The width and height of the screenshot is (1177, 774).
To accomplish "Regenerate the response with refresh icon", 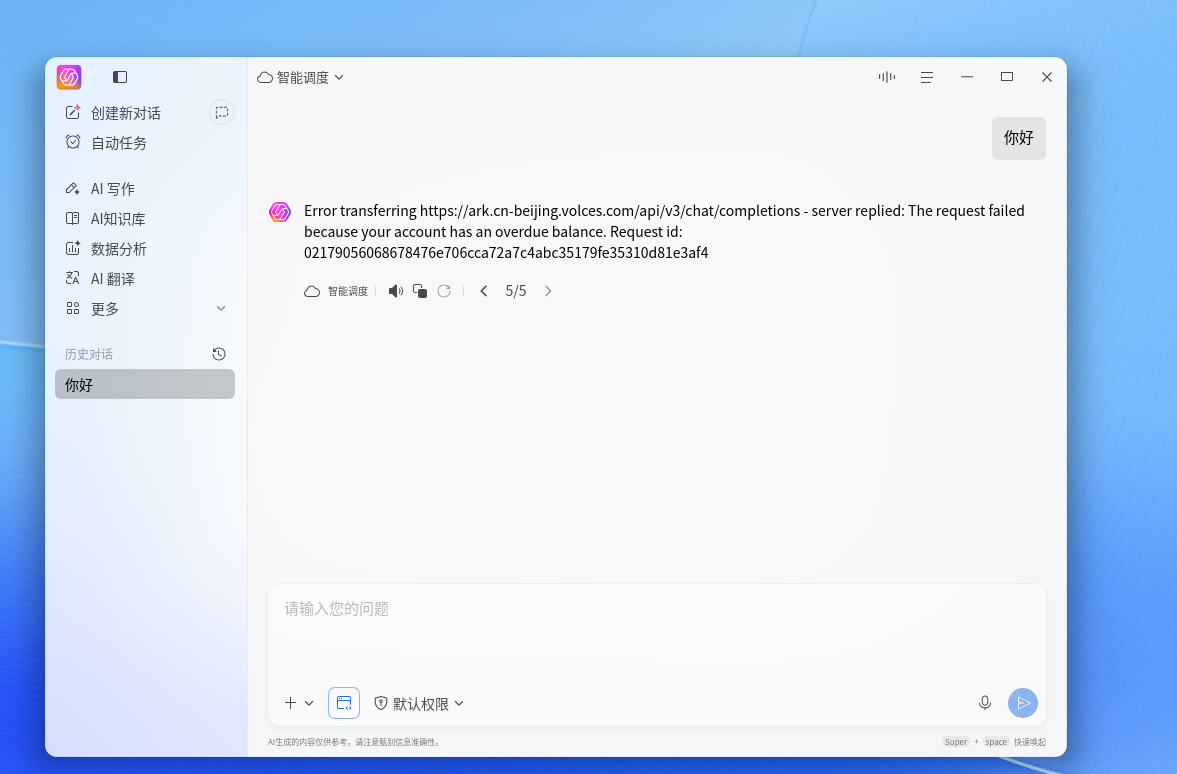I will (444, 291).
